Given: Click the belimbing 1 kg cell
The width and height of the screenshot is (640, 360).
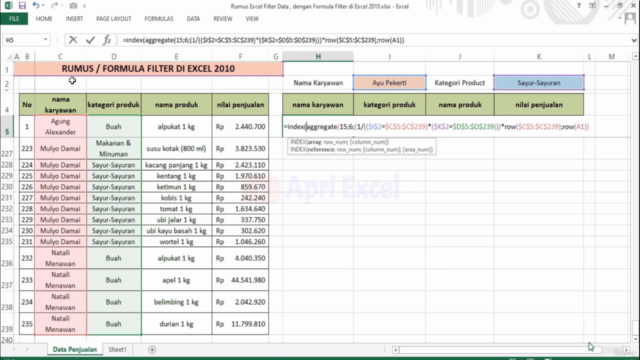Looking at the screenshot, I should pyautogui.click(x=176, y=302).
